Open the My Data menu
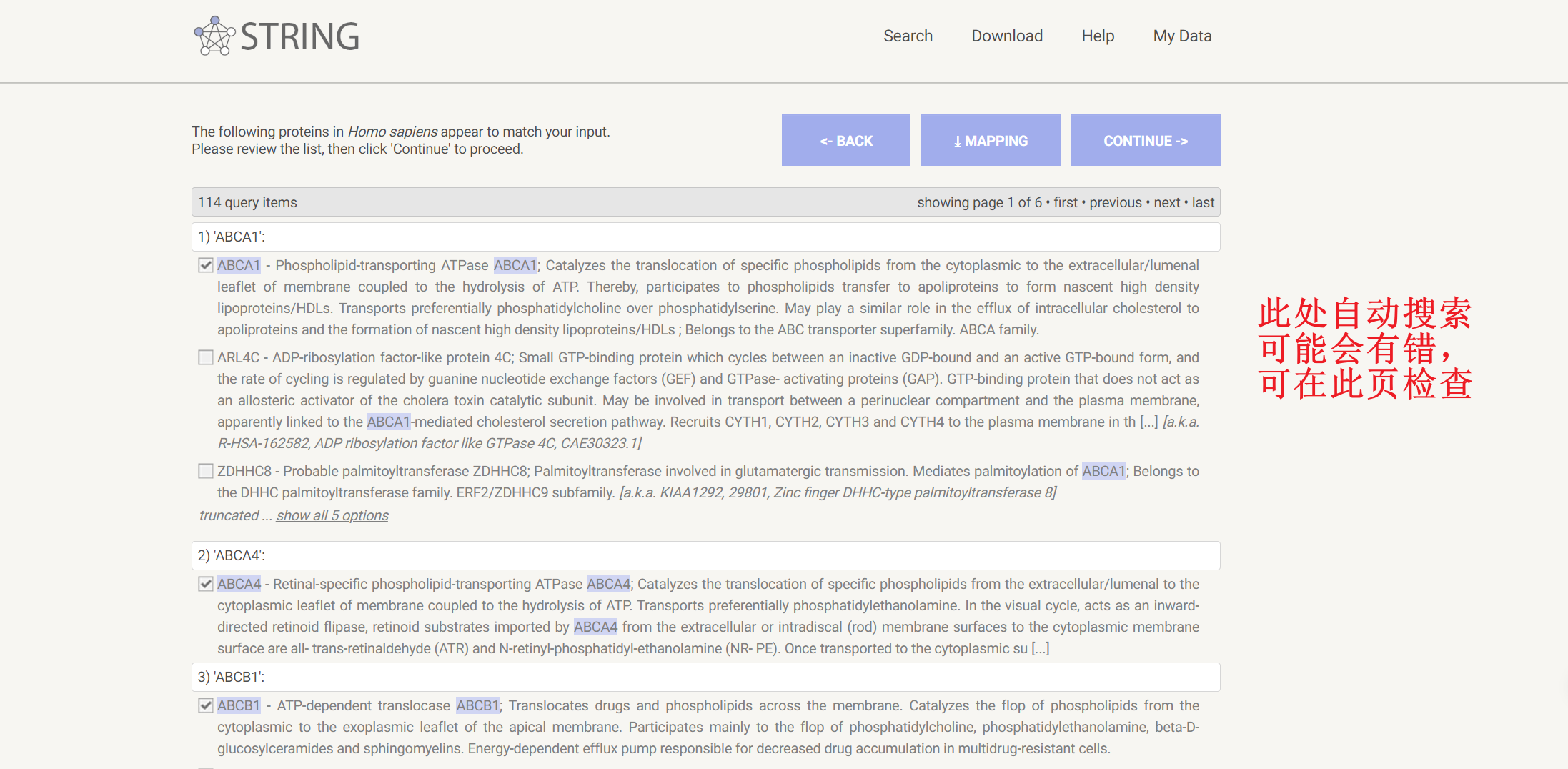 (1182, 36)
